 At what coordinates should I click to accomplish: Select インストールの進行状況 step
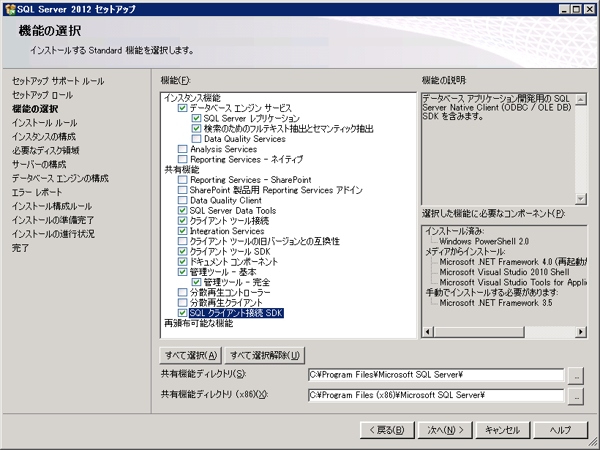tap(53, 234)
